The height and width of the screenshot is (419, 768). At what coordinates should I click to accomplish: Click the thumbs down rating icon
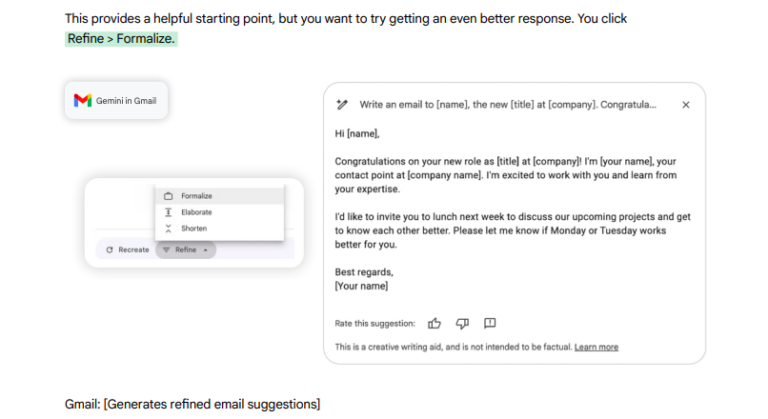tap(462, 323)
